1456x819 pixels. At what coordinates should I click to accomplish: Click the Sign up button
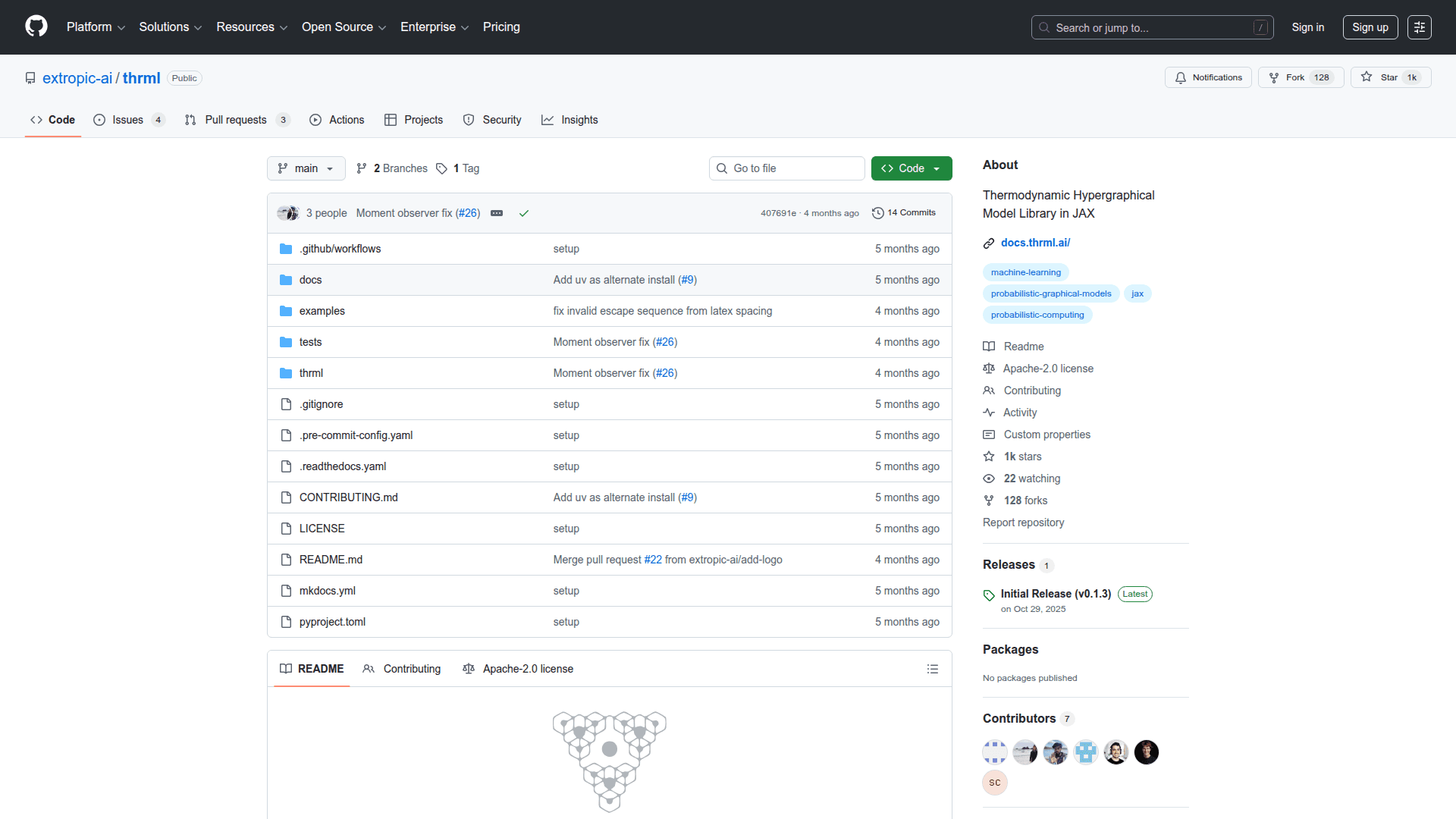pos(1370,27)
